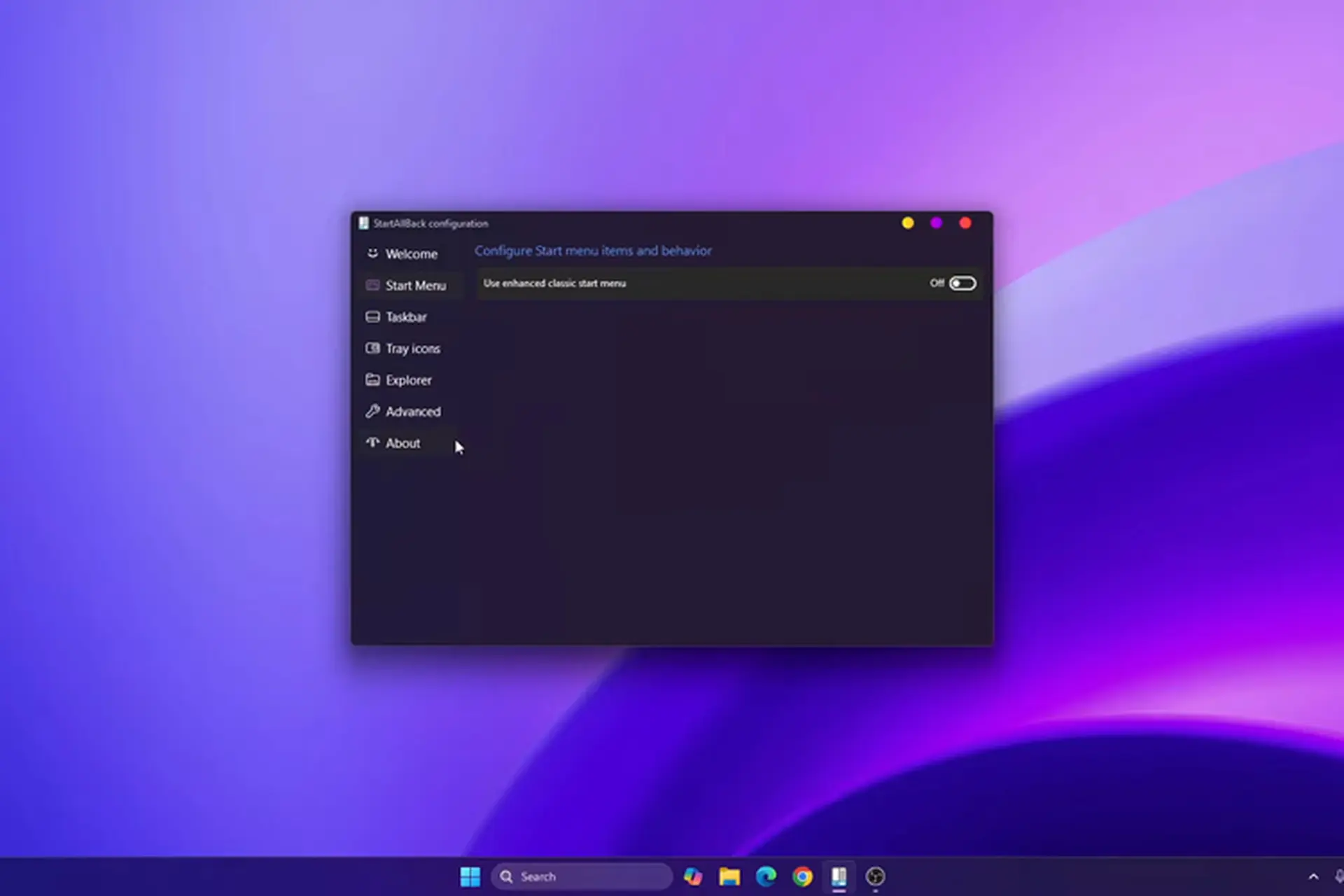This screenshot has width=1344, height=896.
Task: Launch Microsoft Edge from the taskbar
Action: pos(766,876)
